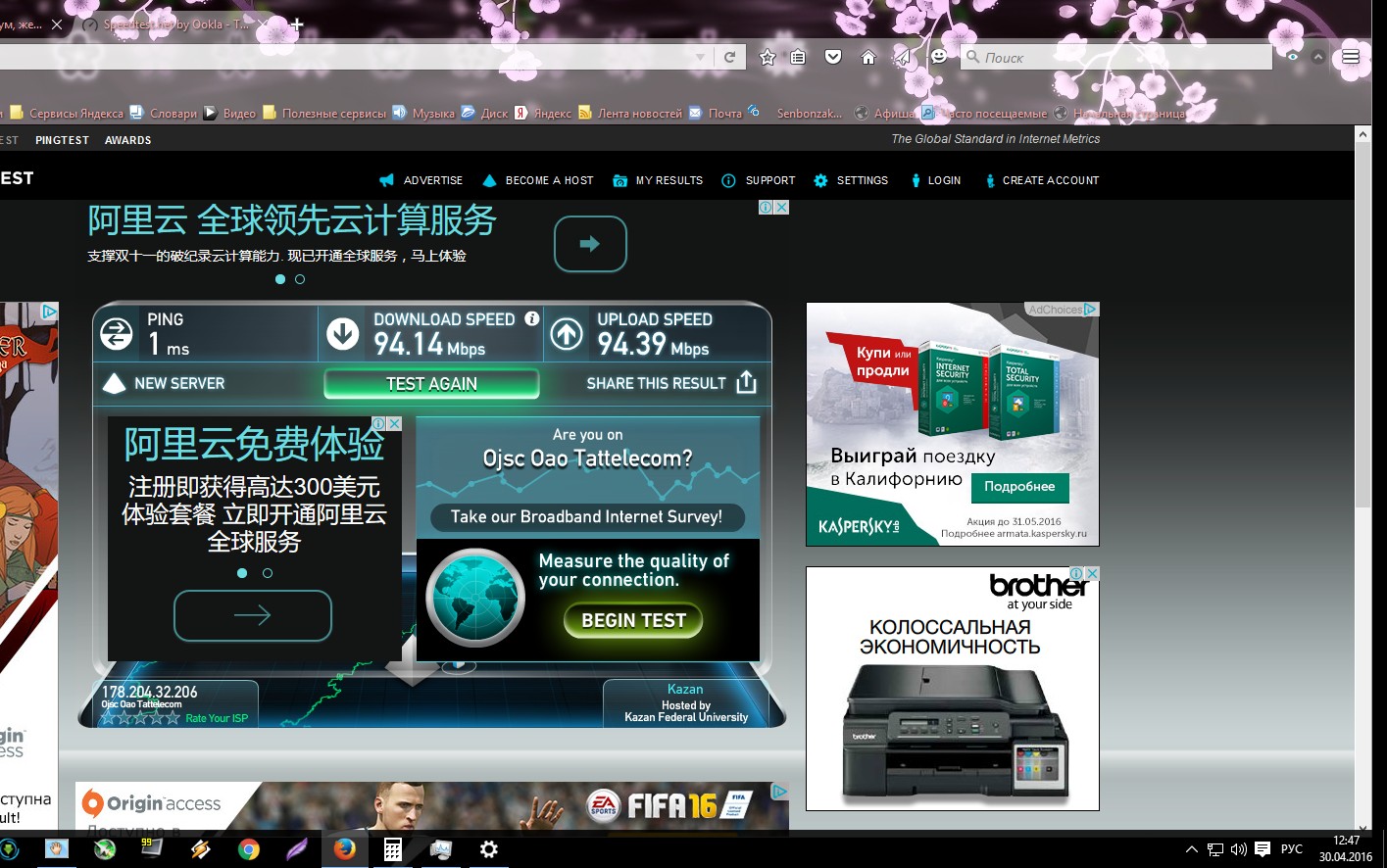Click the browser Home icon
This screenshot has width=1387, height=868.
(x=867, y=57)
